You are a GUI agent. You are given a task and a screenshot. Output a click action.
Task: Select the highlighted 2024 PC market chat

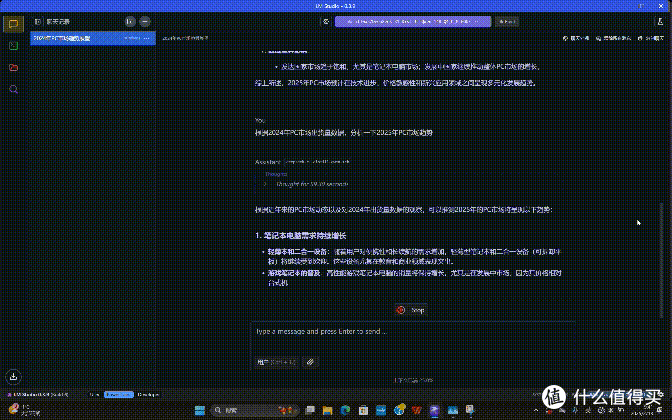[93, 38]
